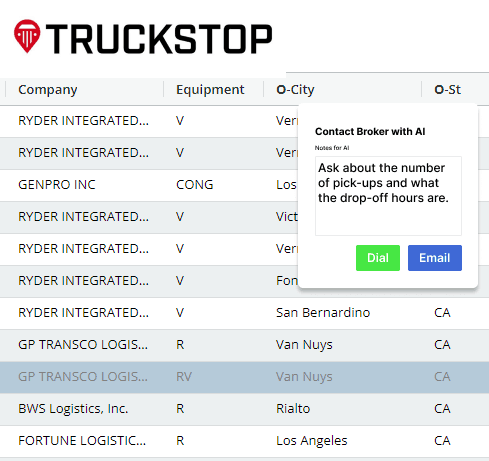Click the CONG equipment cell
Viewport: 489px width, 461px height.
(195, 185)
